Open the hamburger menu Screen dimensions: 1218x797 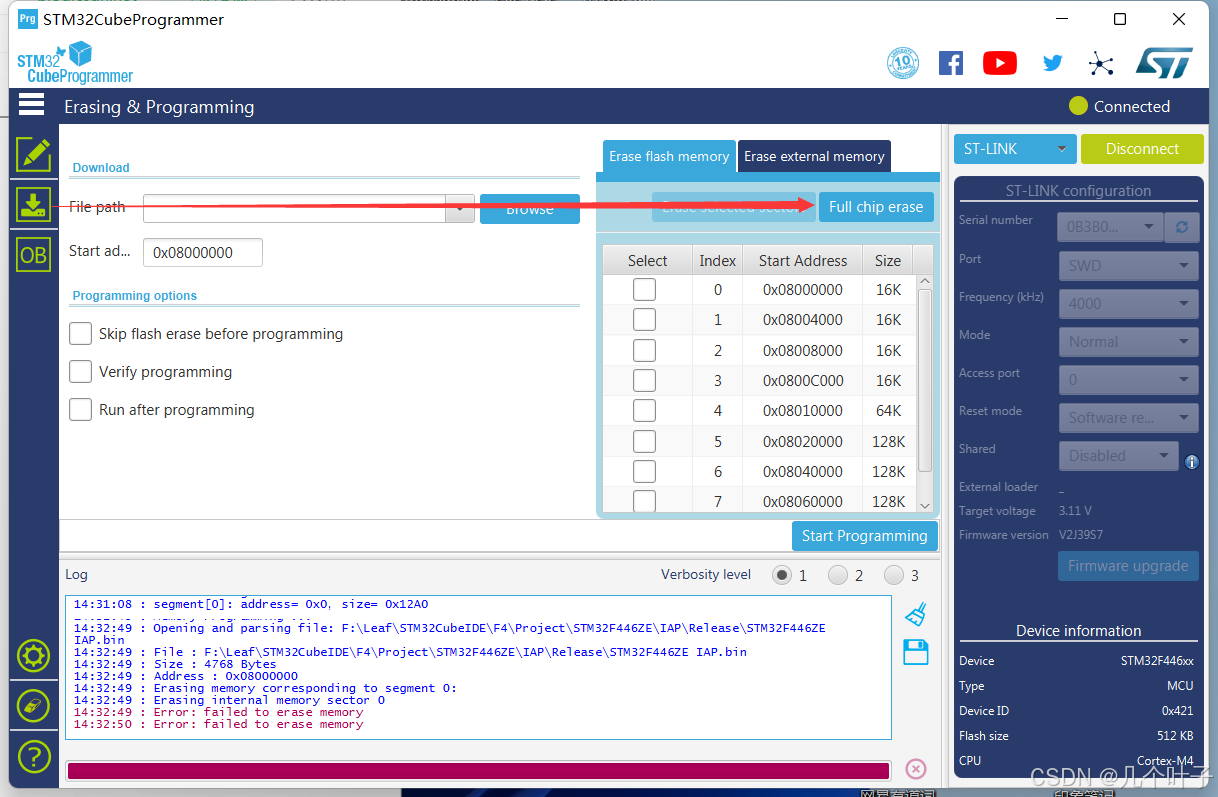pyautogui.click(x=32, y=105)
